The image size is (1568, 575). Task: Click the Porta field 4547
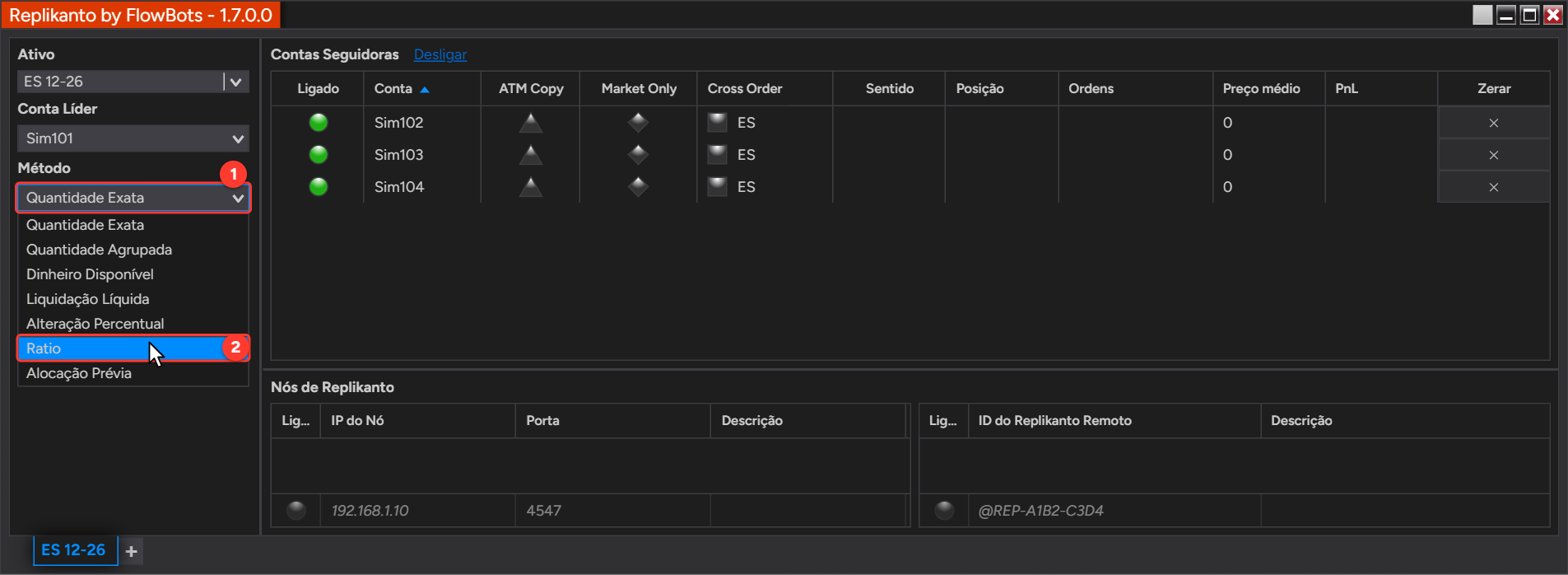pyautogui.click(x=613, y=511)
